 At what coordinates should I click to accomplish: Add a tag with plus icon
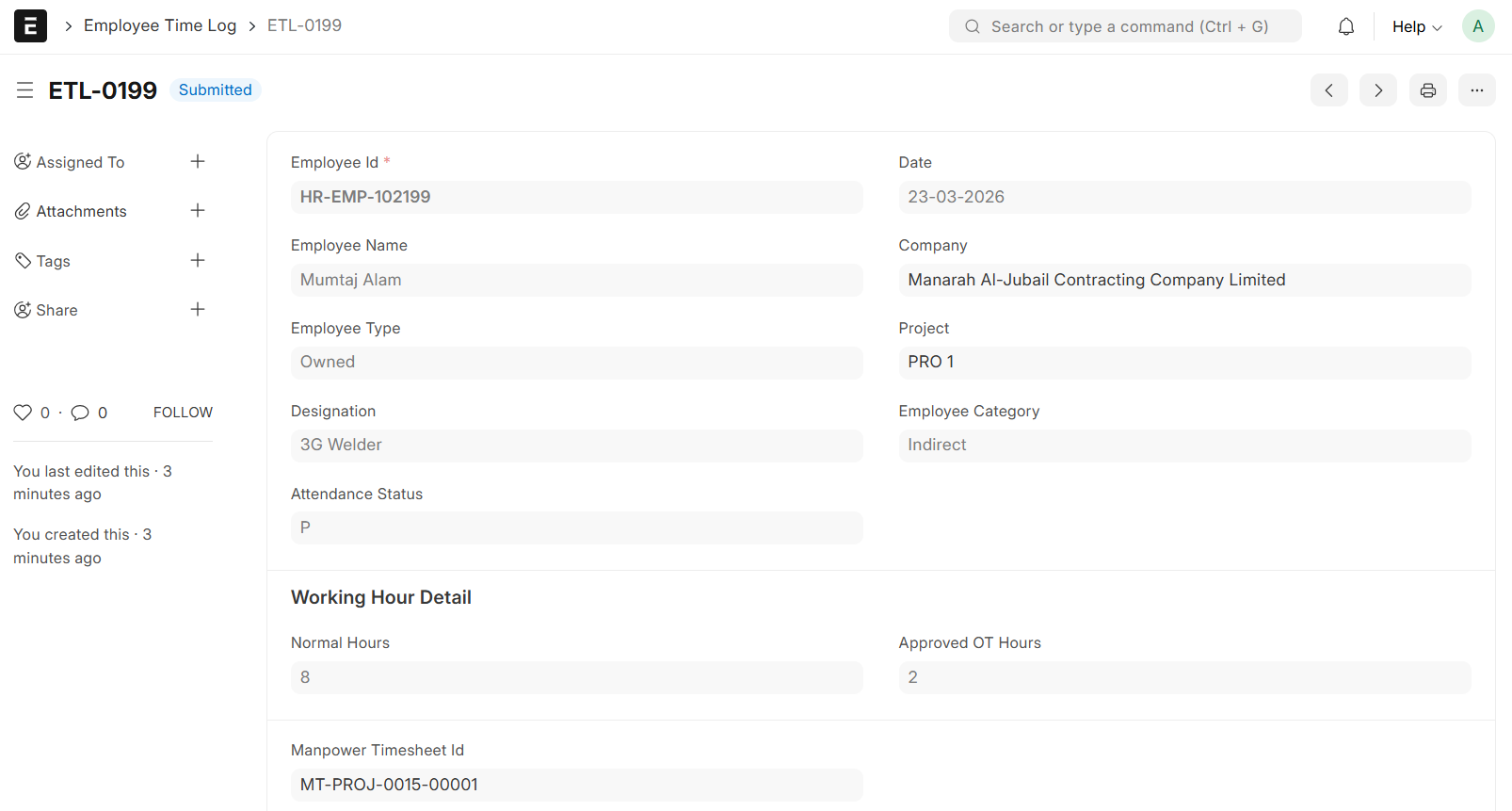tap(198, 261)
